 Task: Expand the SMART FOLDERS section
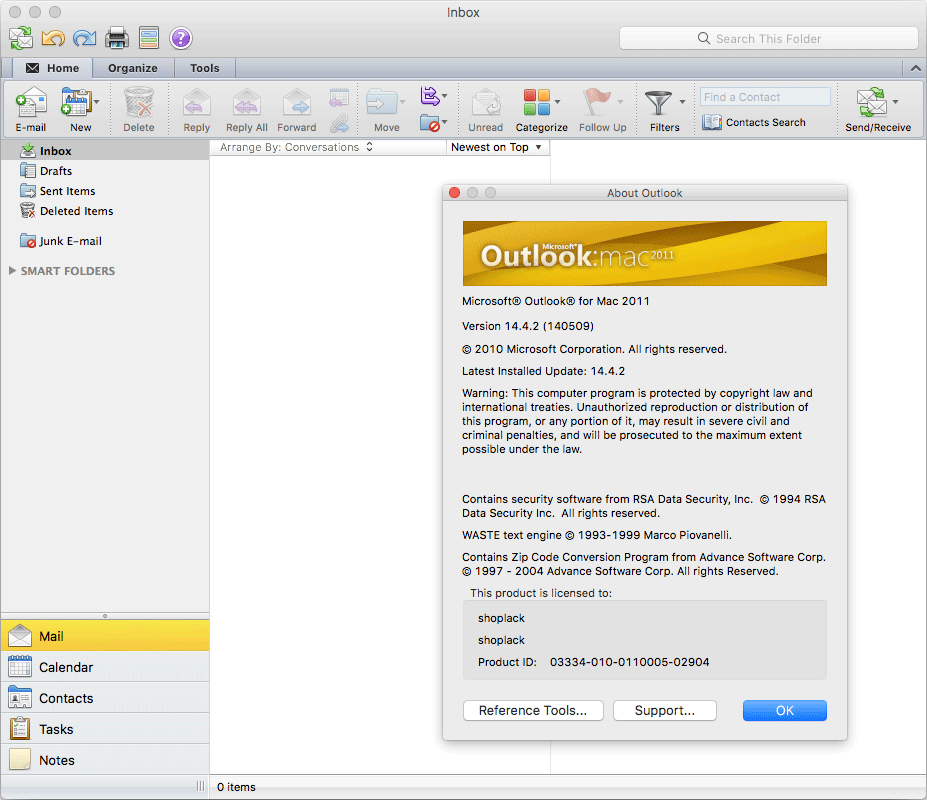click(x=12, y=271)
